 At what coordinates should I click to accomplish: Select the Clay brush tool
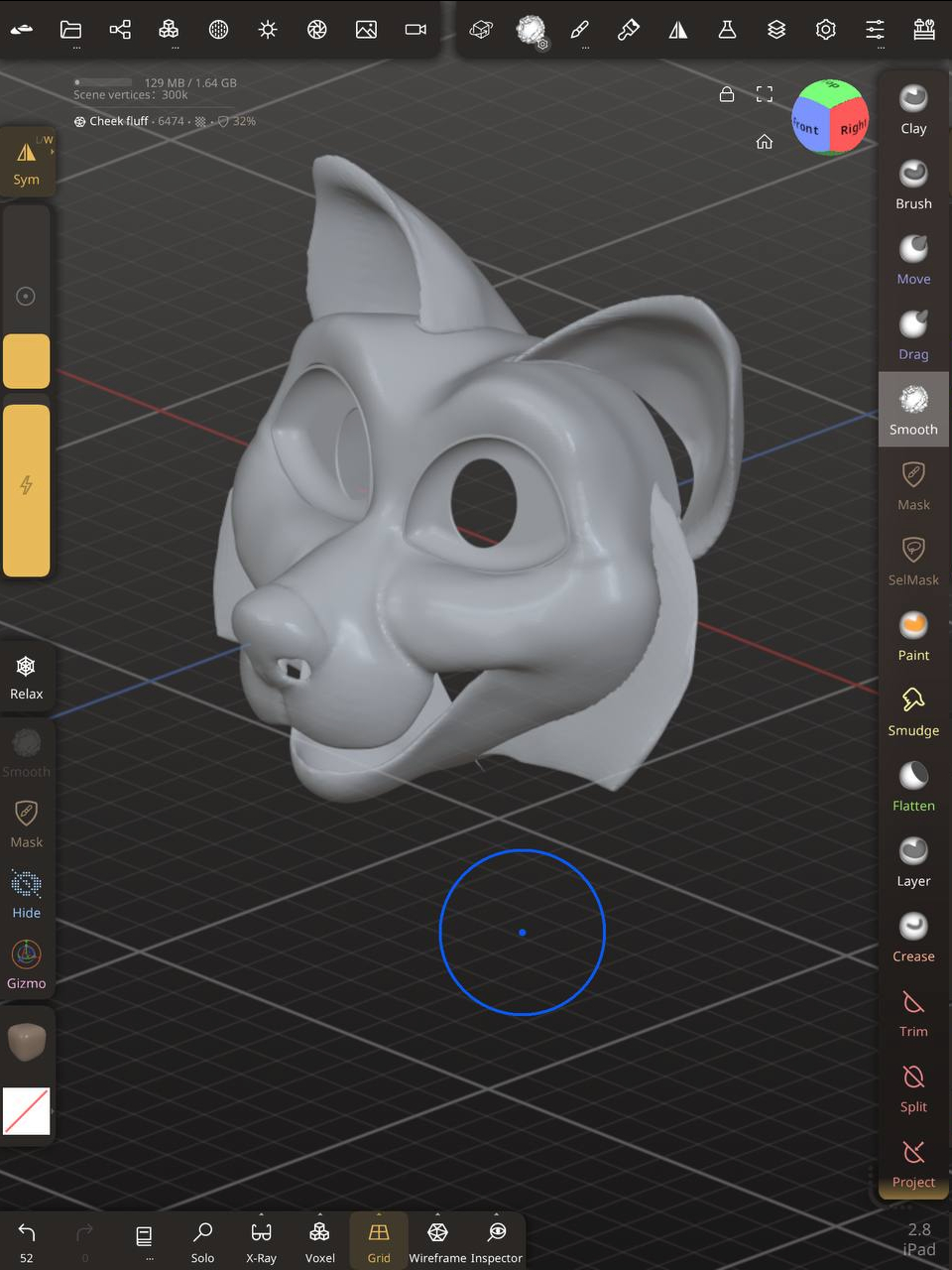point(912,109)
